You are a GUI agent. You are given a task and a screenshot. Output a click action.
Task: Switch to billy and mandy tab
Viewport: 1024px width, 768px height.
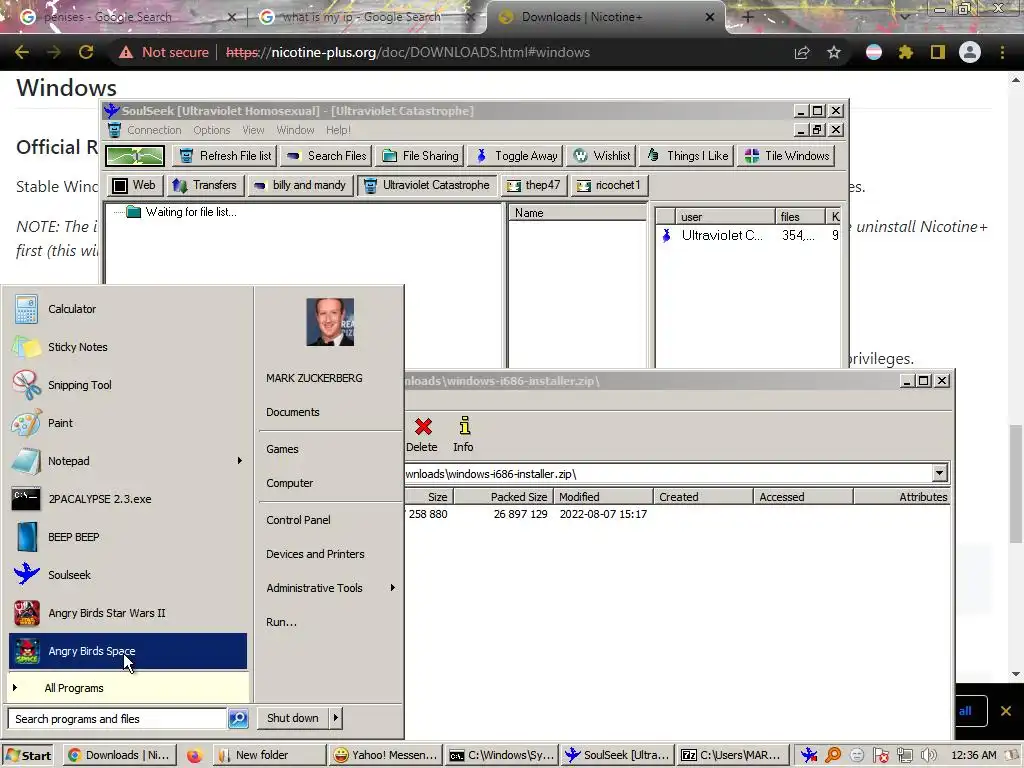[x=300, y=185]
